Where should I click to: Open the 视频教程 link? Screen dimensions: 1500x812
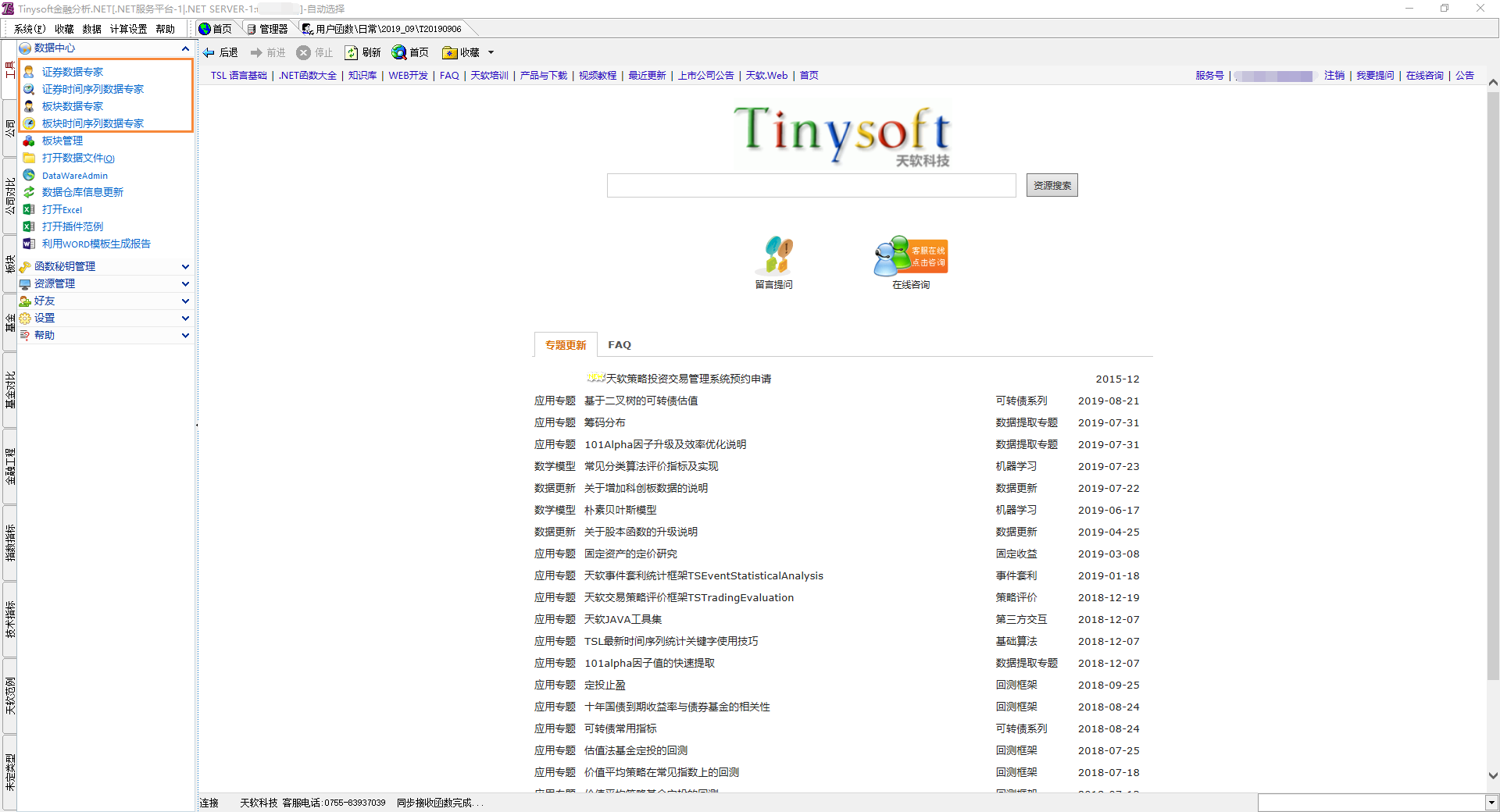tap(598, 76)
